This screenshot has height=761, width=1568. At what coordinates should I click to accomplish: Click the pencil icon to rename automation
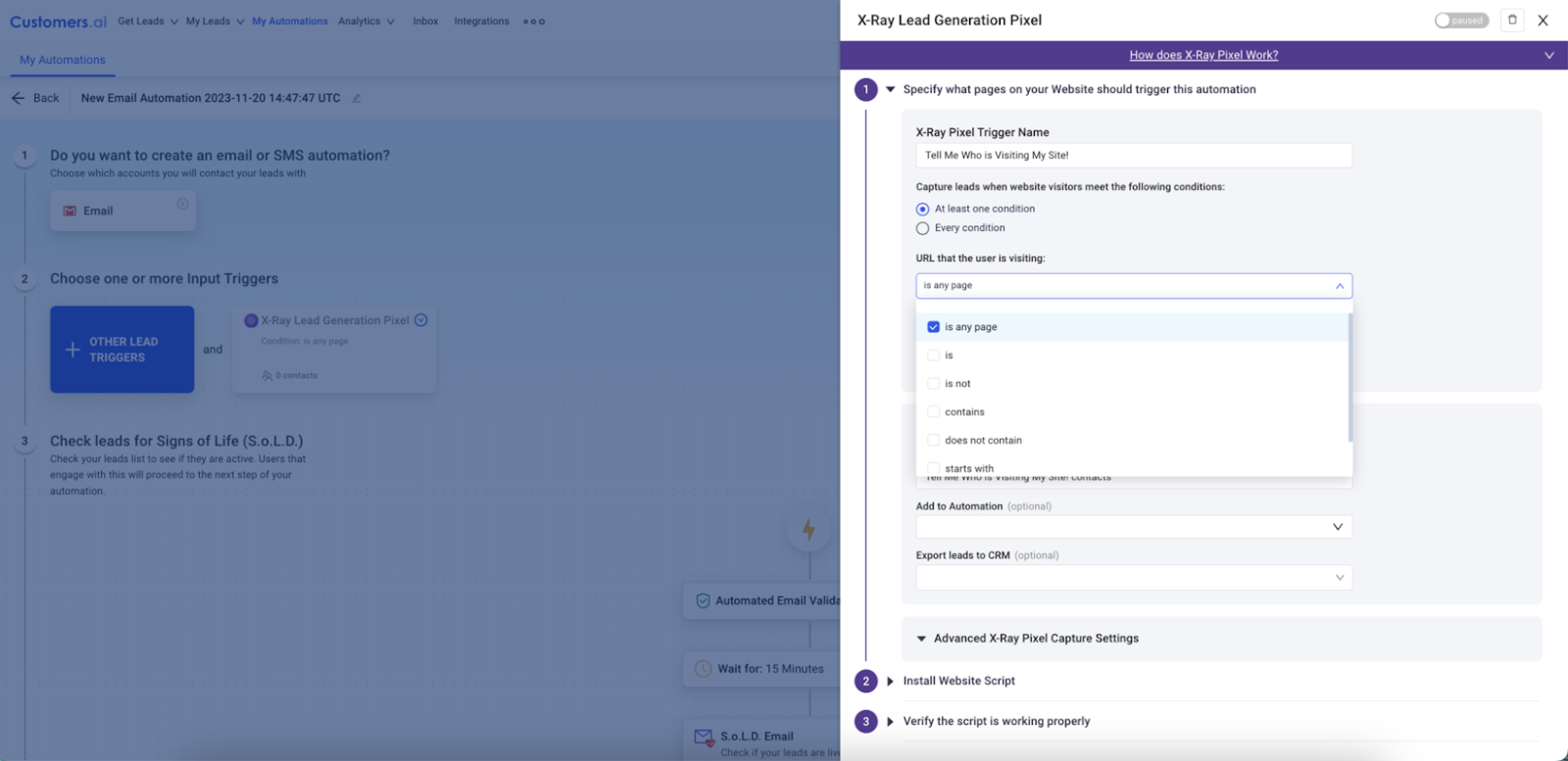[x=357, y=98]
